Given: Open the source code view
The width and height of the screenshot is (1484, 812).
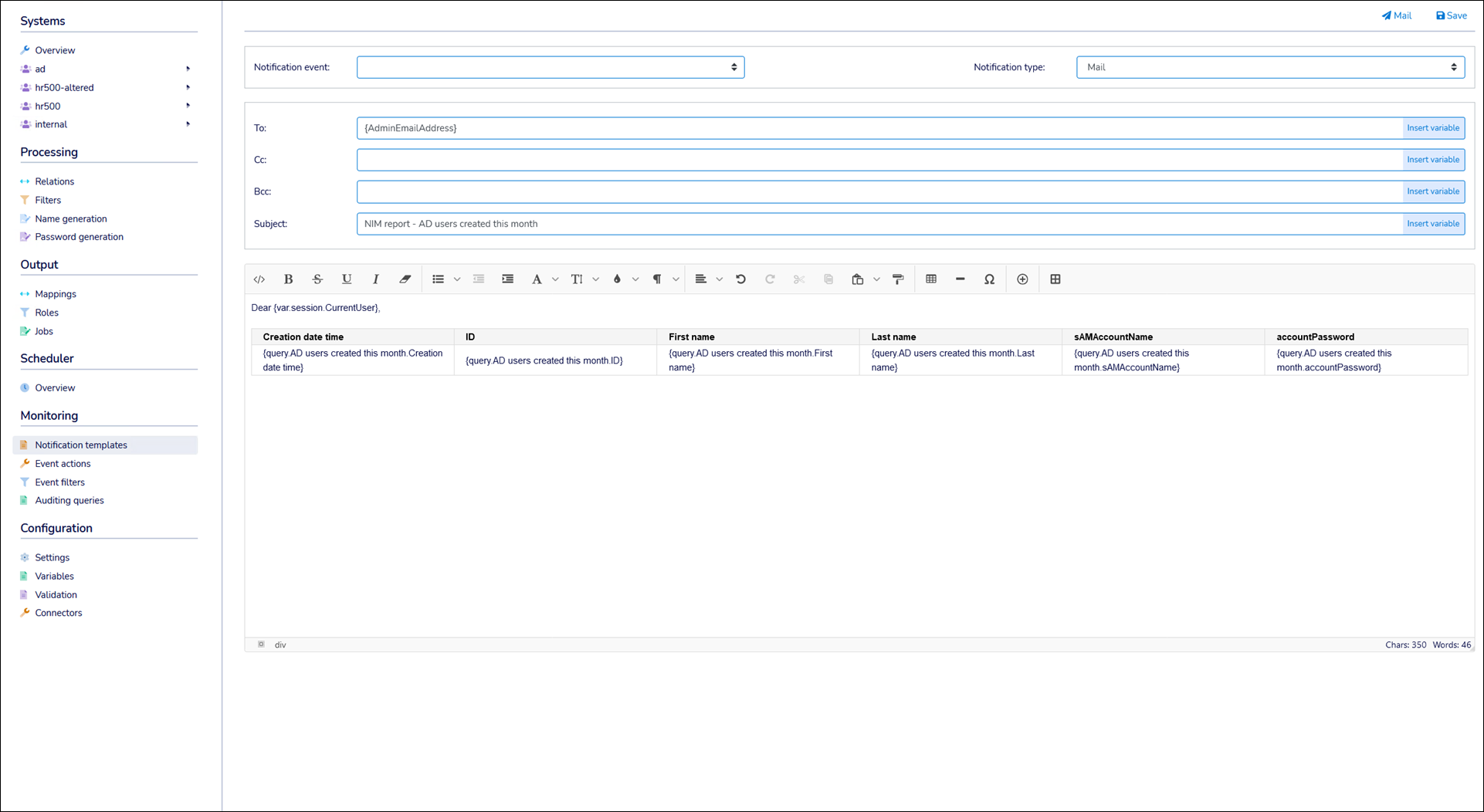Looking at the screenshot, I should tap(259, 279).
